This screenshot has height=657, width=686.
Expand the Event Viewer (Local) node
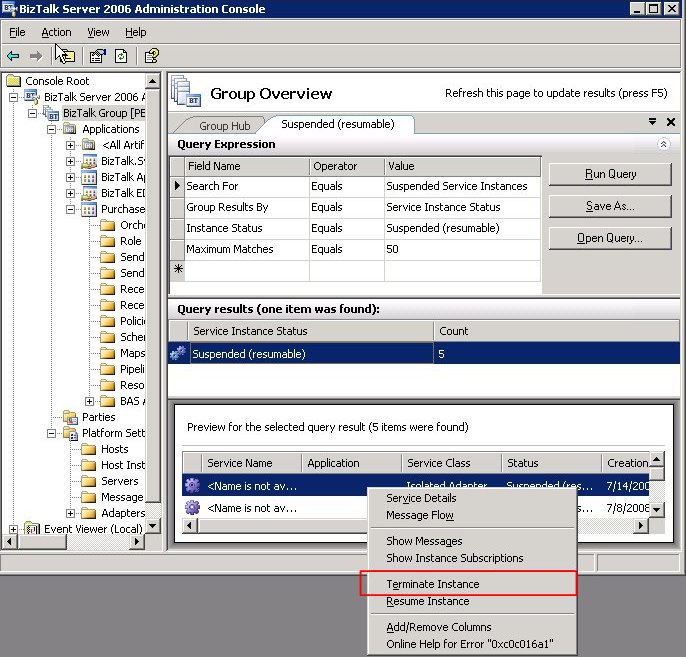point(13,529)
